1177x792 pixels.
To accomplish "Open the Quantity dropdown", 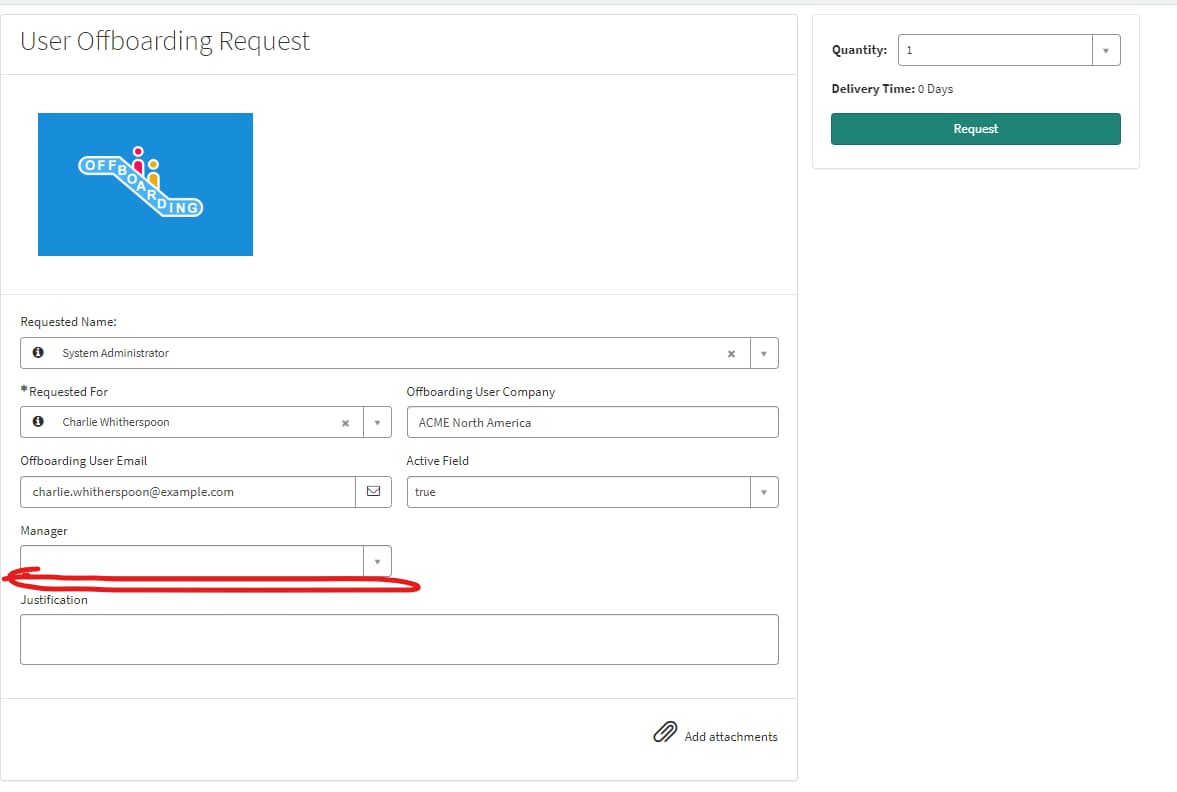I will point(1106,50).
